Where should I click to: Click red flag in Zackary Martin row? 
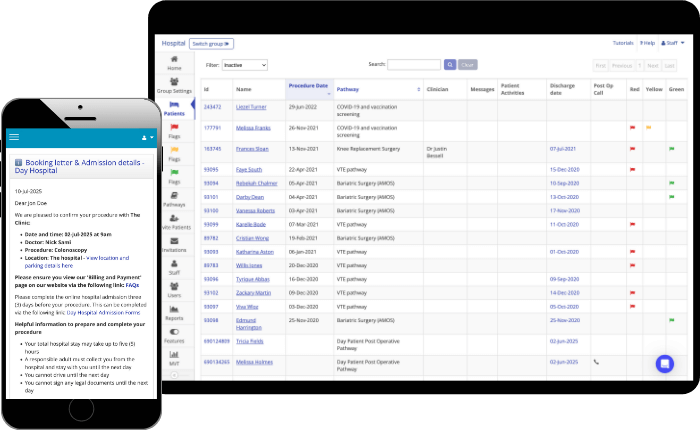632,293
